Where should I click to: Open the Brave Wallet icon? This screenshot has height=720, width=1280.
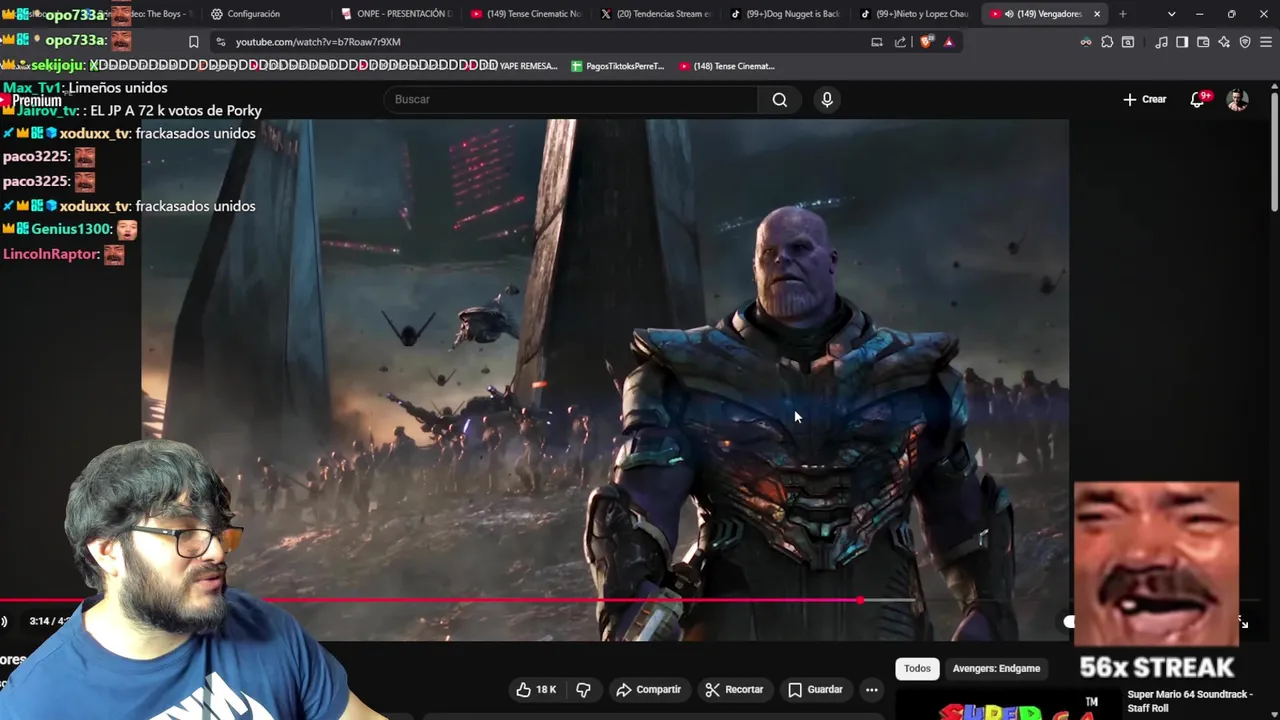coord(1203,42)
